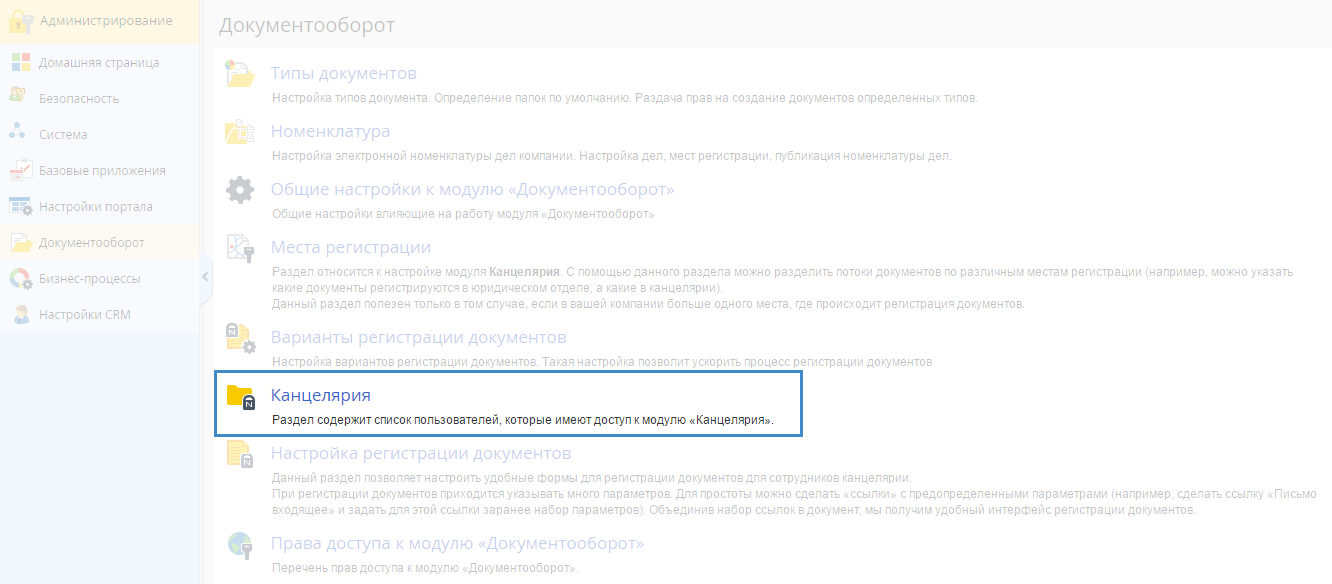The width and height of the screenshot is (1332, 584).
Task: Collapse the sidebar with the arrow handle
Action: coord(206,277)
